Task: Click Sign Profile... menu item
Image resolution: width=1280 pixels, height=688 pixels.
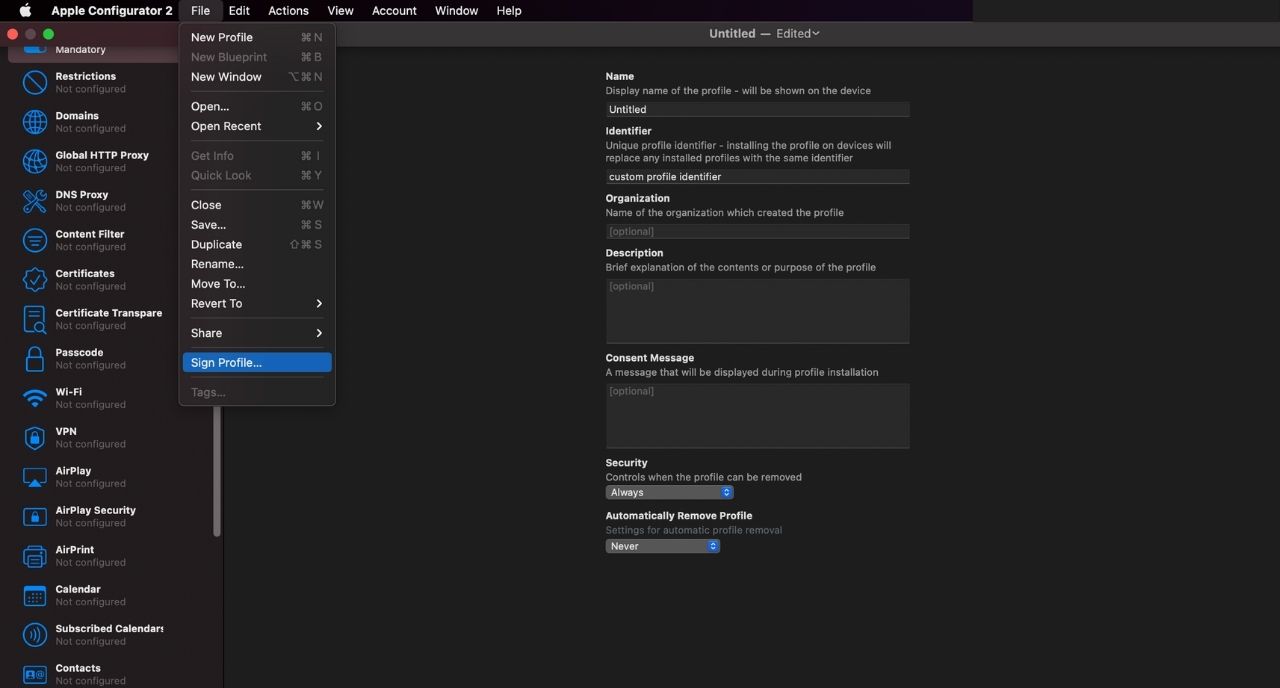Action: (x=257, y=362)
